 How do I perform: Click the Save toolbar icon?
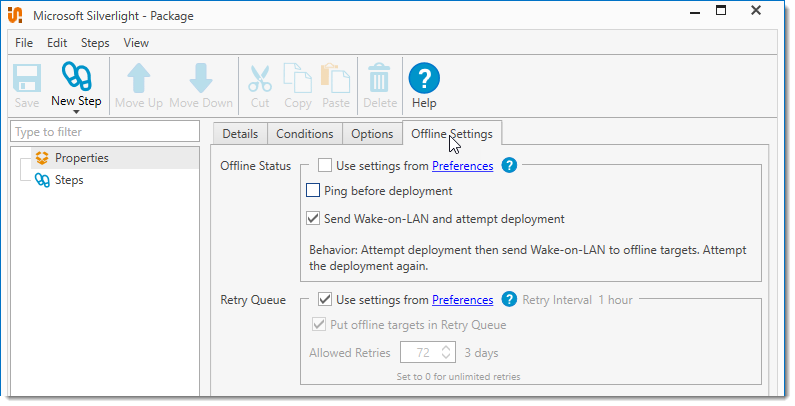(x=27, y=79)
